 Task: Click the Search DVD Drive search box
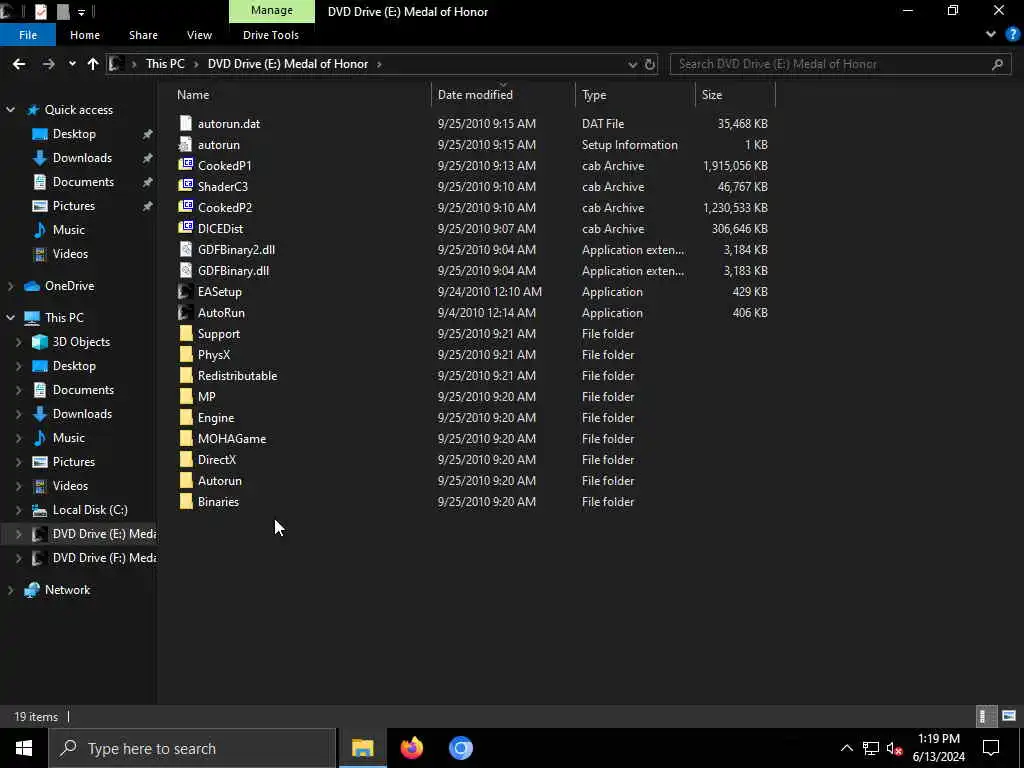point(840,64)
